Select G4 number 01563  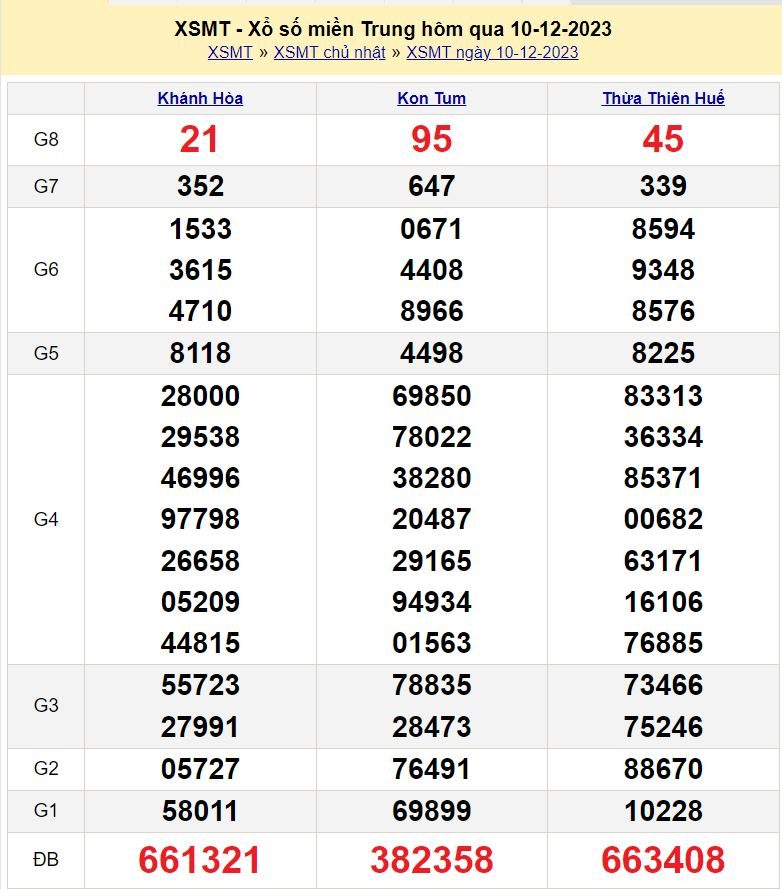432,642
